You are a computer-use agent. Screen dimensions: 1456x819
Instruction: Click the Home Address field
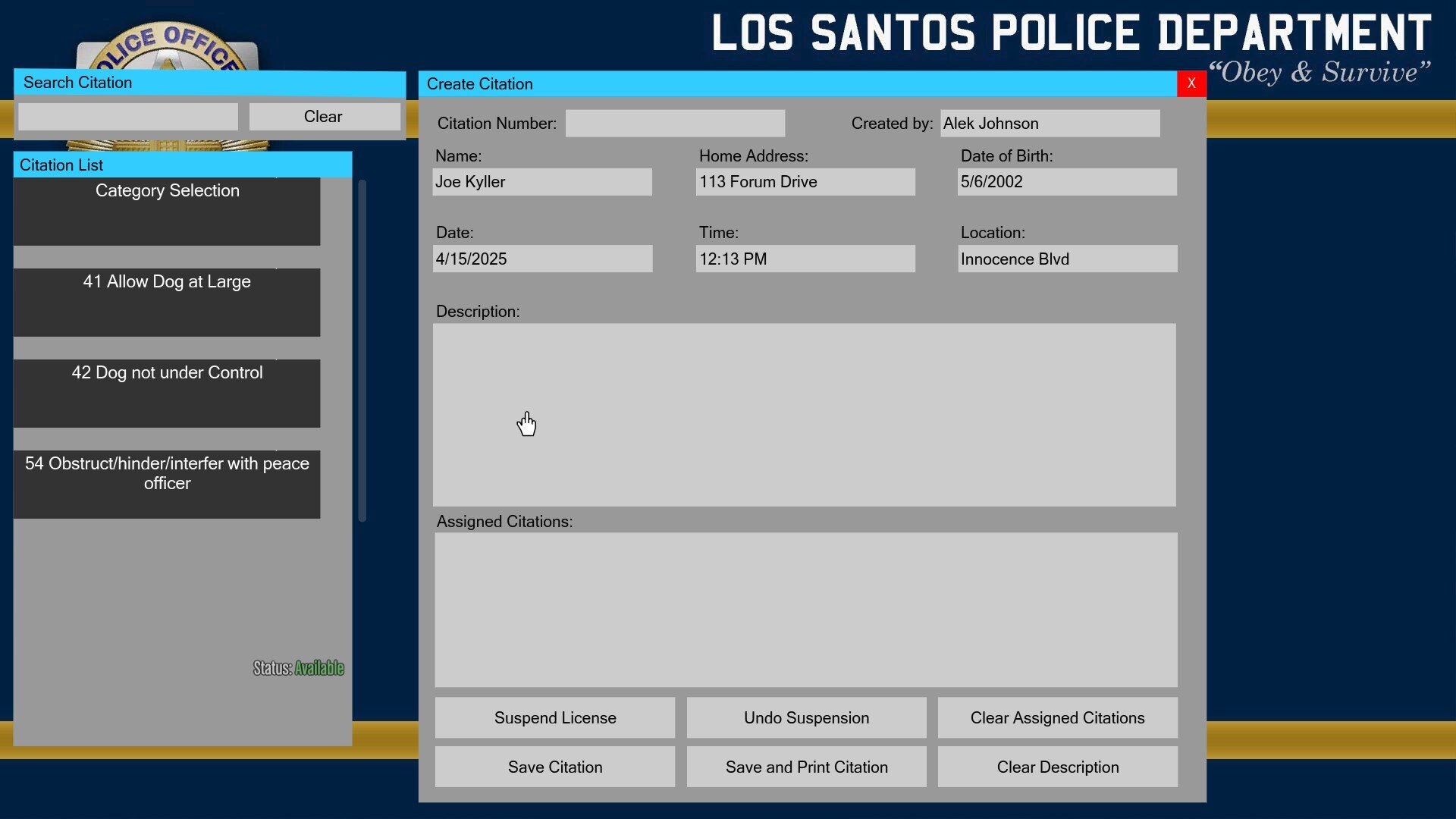(x=805, y=182)
